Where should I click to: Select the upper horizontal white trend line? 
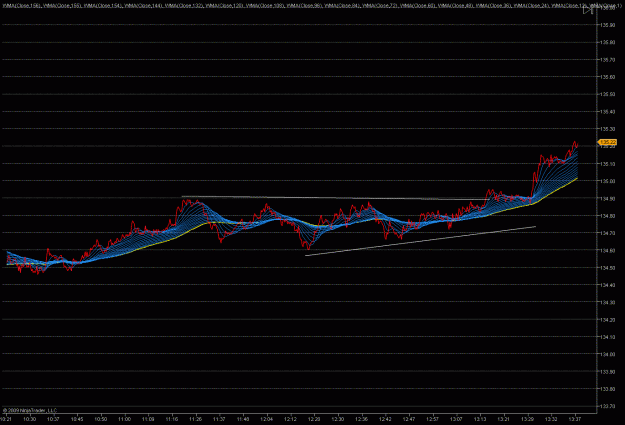[335, 198]
